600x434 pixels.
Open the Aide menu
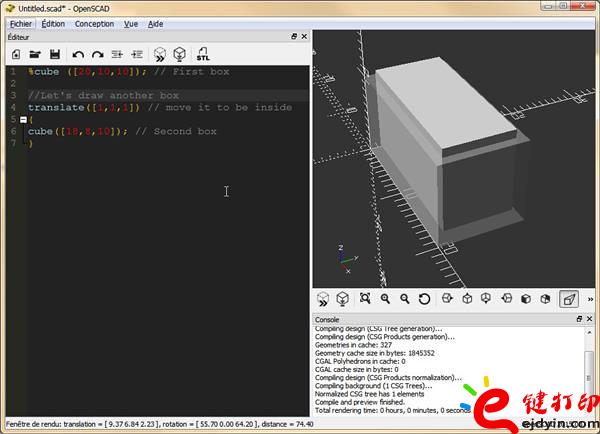(x=155, y=23)
